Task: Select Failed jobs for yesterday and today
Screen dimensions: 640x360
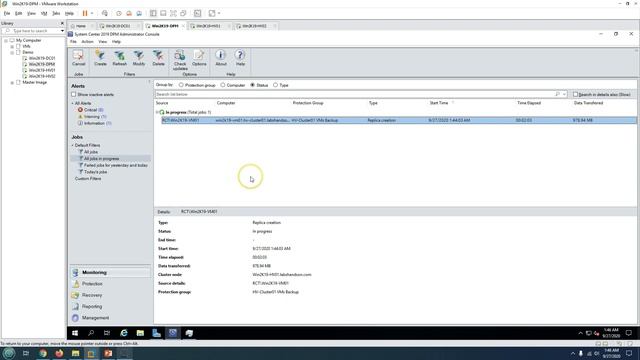Action: pos(116,165)
